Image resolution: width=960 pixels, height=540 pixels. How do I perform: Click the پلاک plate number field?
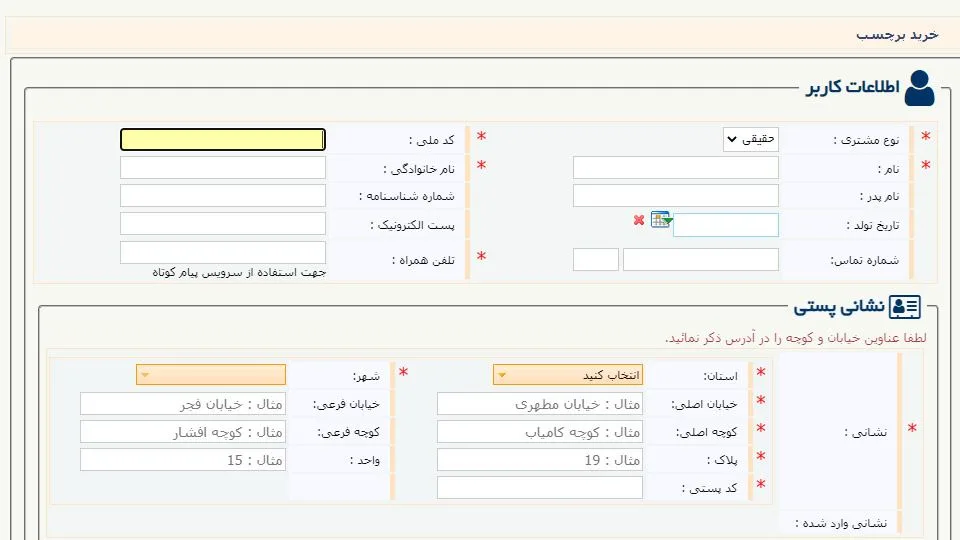540,460
